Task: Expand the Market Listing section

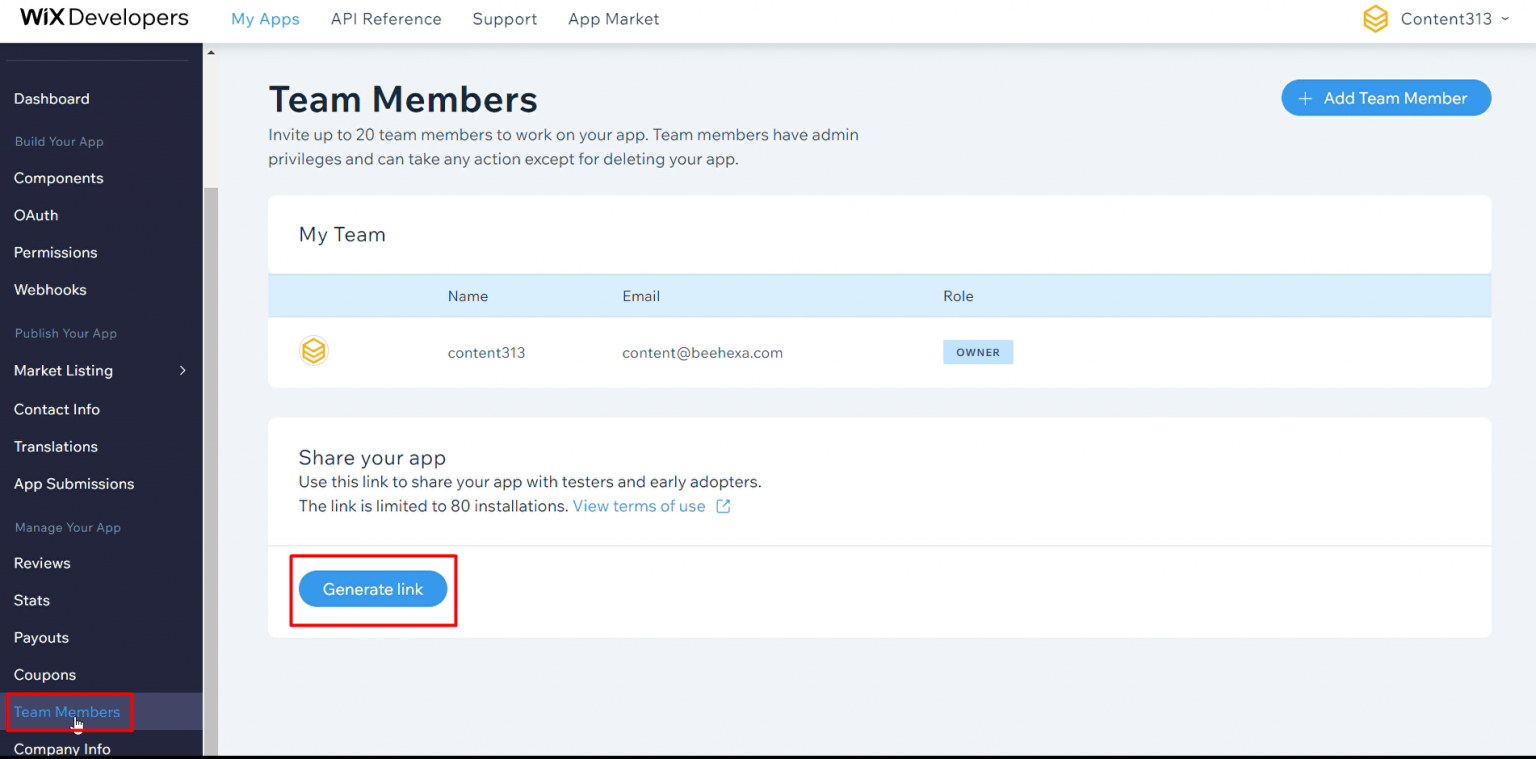Action: click(x=183, y=370)
